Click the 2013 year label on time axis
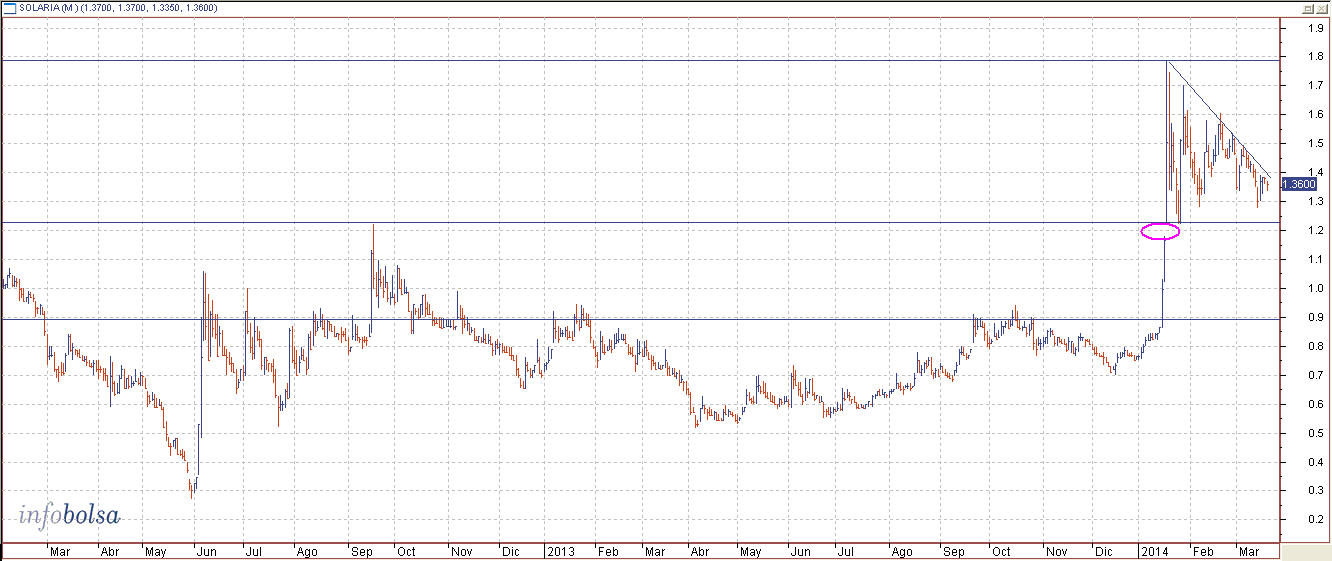The height and width of the screenshot is (561, 1332). 560,552
